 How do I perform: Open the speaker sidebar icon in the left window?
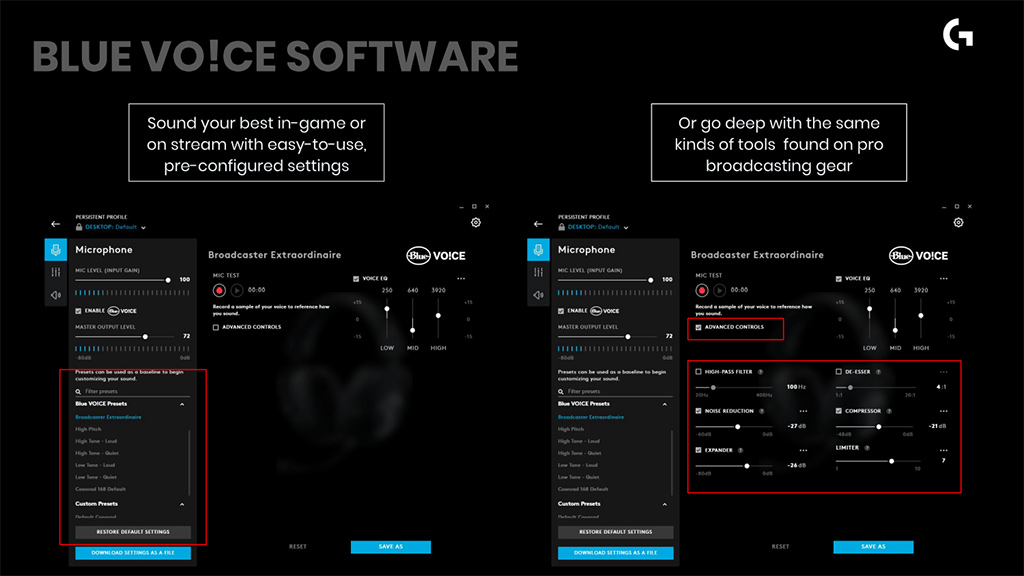56,295
